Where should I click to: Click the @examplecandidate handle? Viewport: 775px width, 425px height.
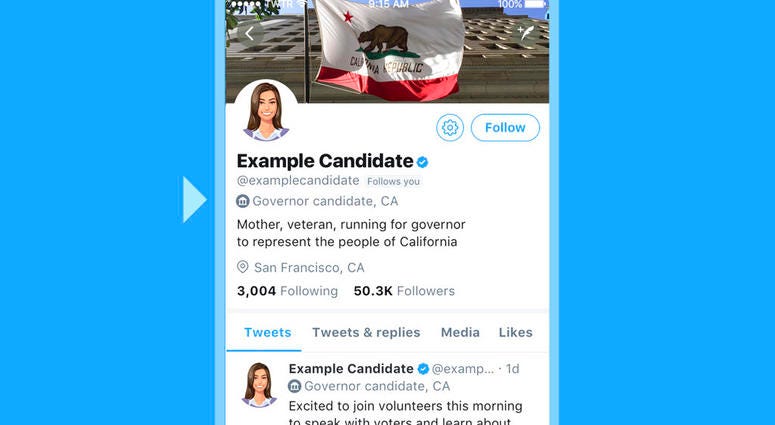tap(298, 181)
